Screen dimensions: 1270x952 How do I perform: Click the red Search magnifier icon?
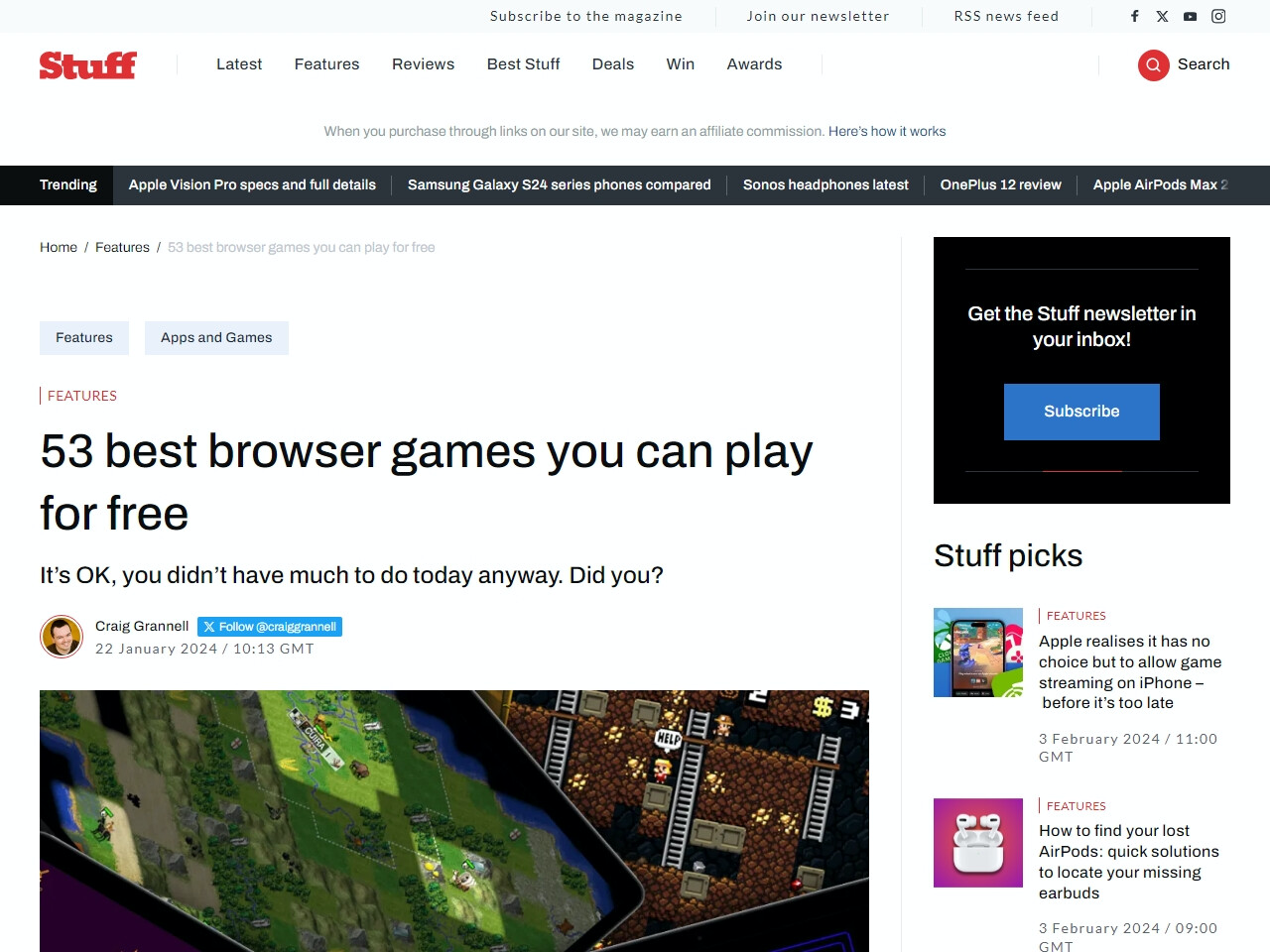click(x=1154, y=65)
